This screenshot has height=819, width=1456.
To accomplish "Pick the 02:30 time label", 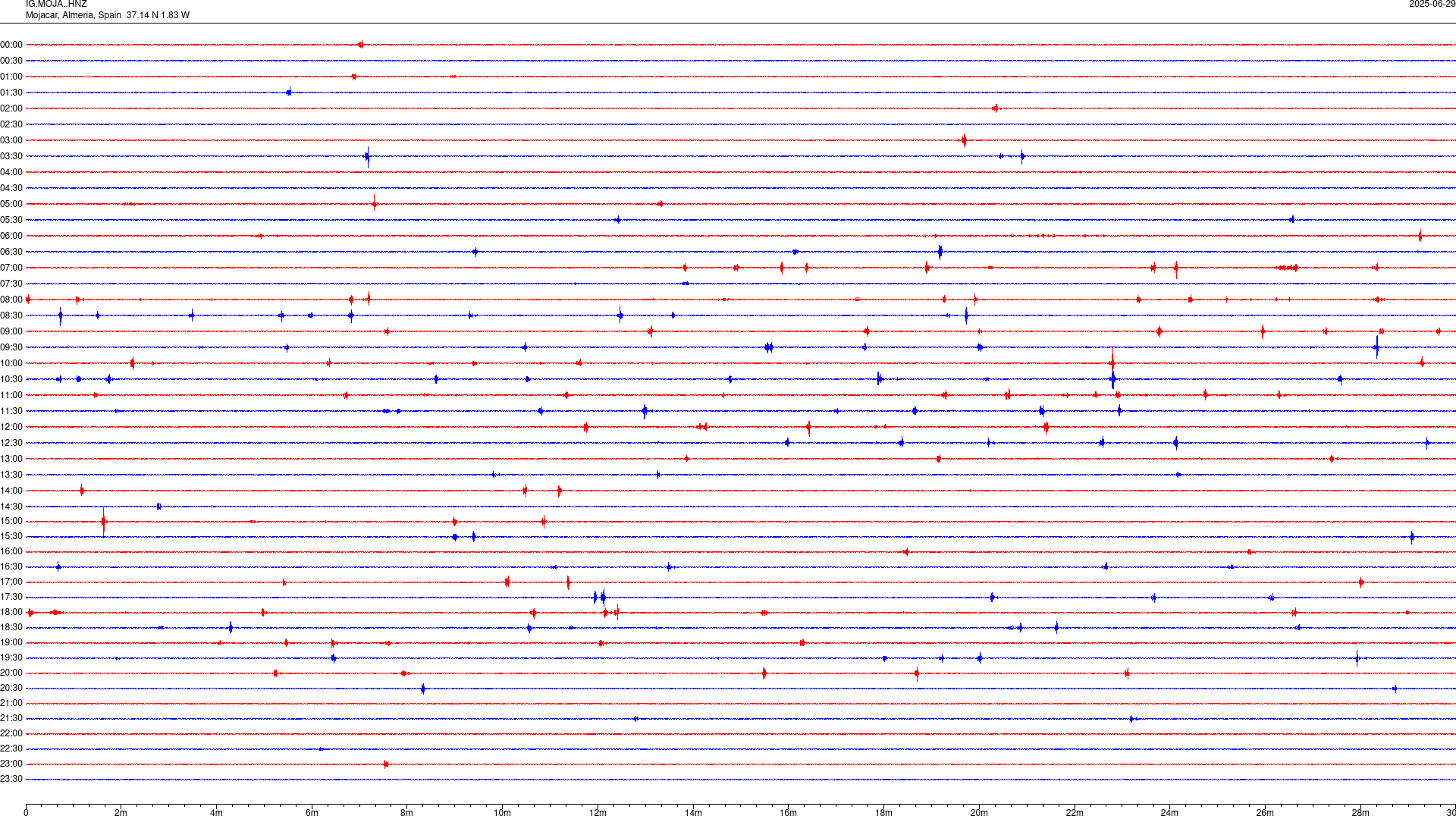I will click(11, 124).
